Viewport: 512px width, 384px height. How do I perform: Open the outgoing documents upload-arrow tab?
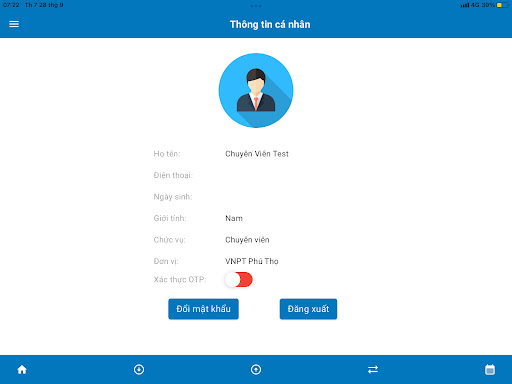256,369
